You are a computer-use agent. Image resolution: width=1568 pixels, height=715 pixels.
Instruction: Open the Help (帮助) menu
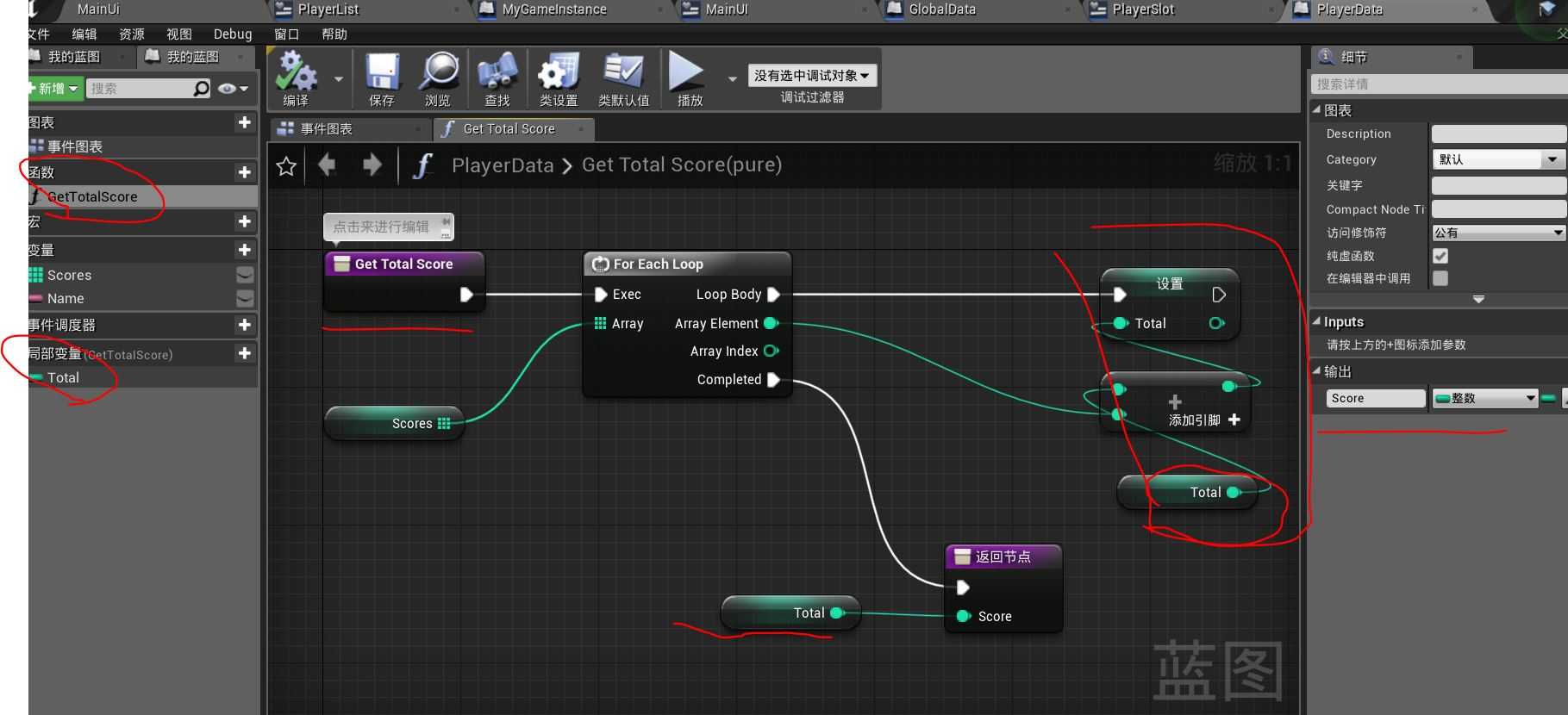pos(334,34)
